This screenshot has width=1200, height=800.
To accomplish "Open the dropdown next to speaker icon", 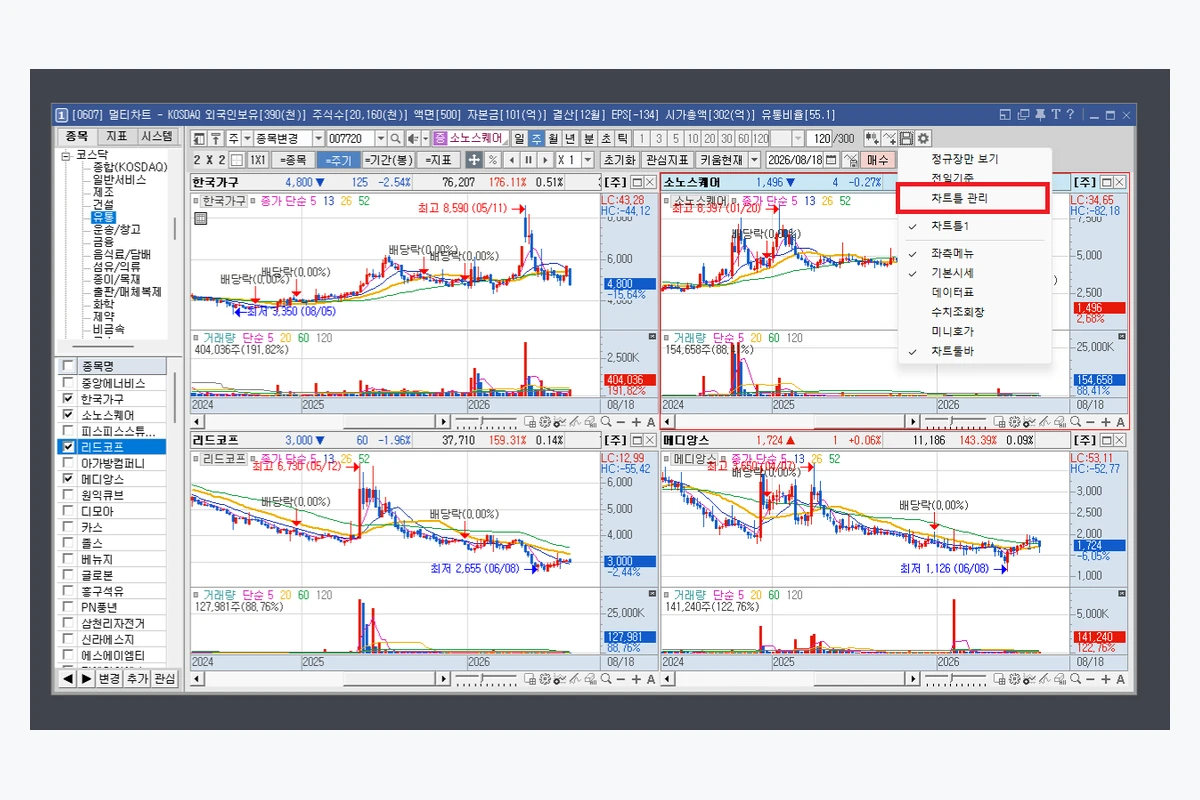I will (425, 139).
